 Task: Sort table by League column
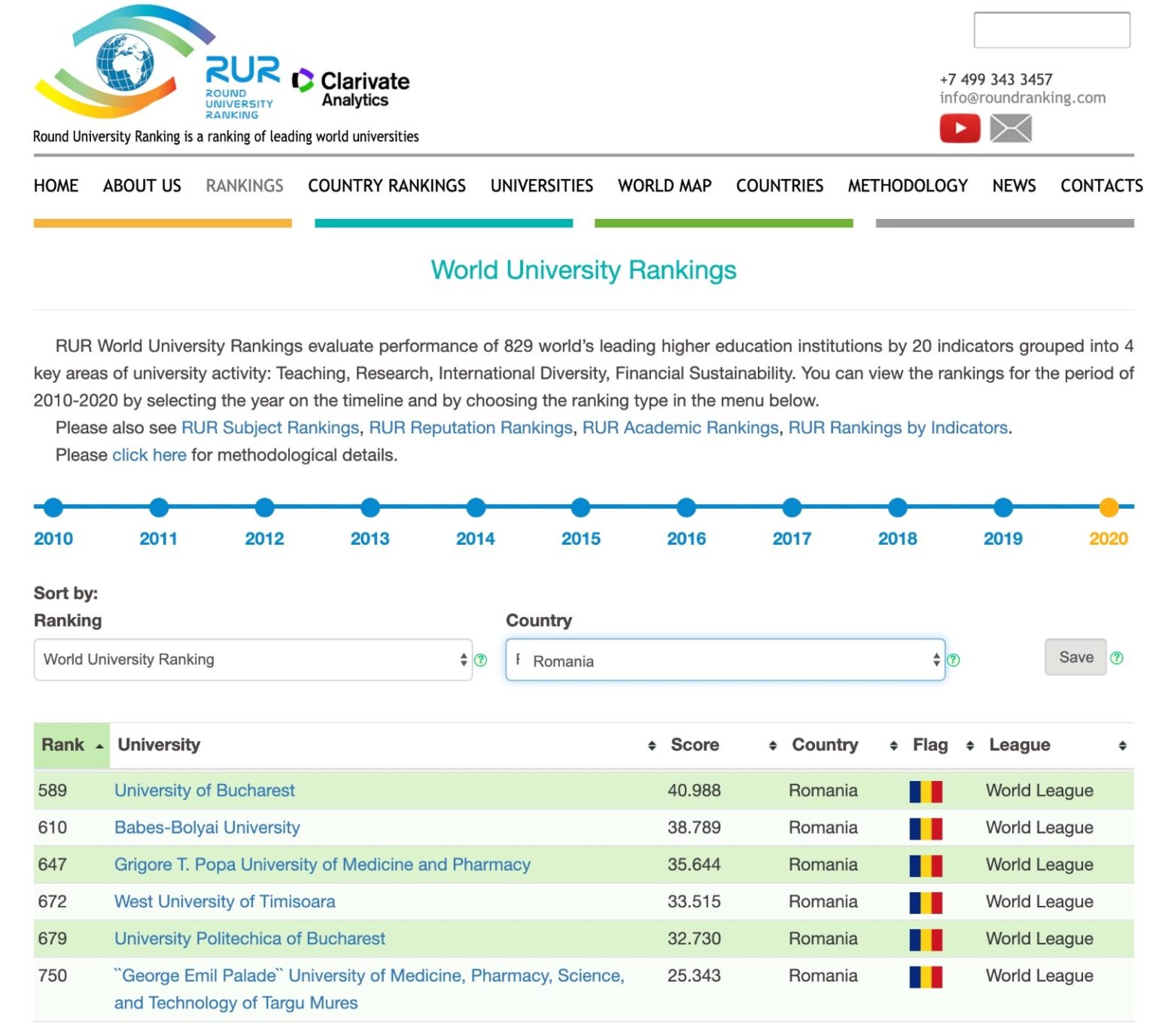1019,745
